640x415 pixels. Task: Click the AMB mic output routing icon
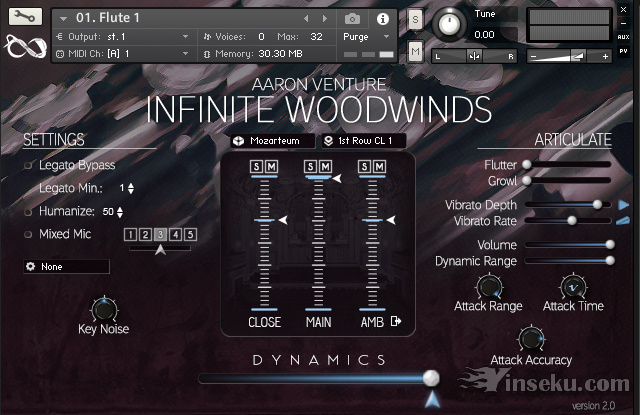click(x=397, y=321)
